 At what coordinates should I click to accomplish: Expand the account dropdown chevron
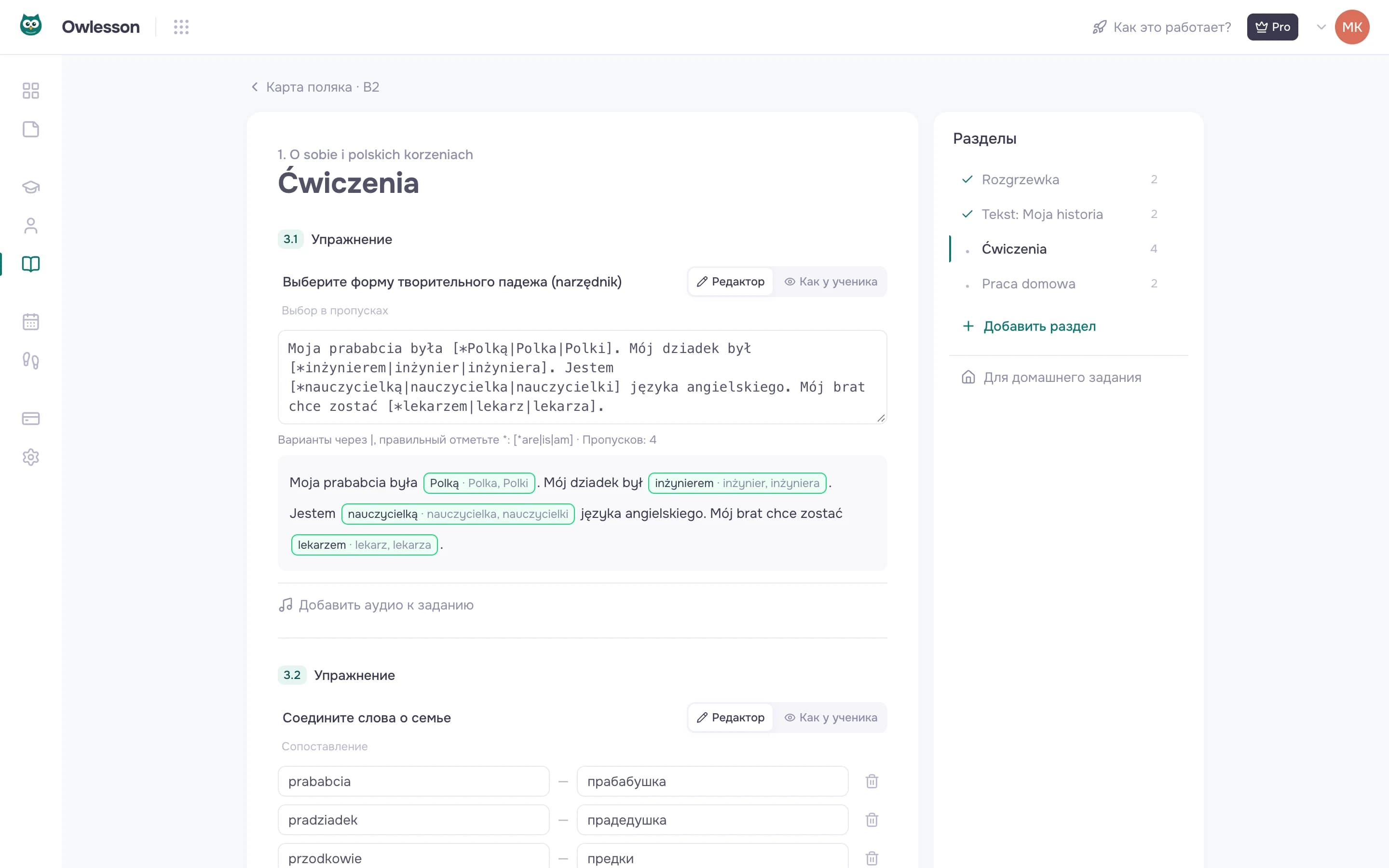(1321, 27)
